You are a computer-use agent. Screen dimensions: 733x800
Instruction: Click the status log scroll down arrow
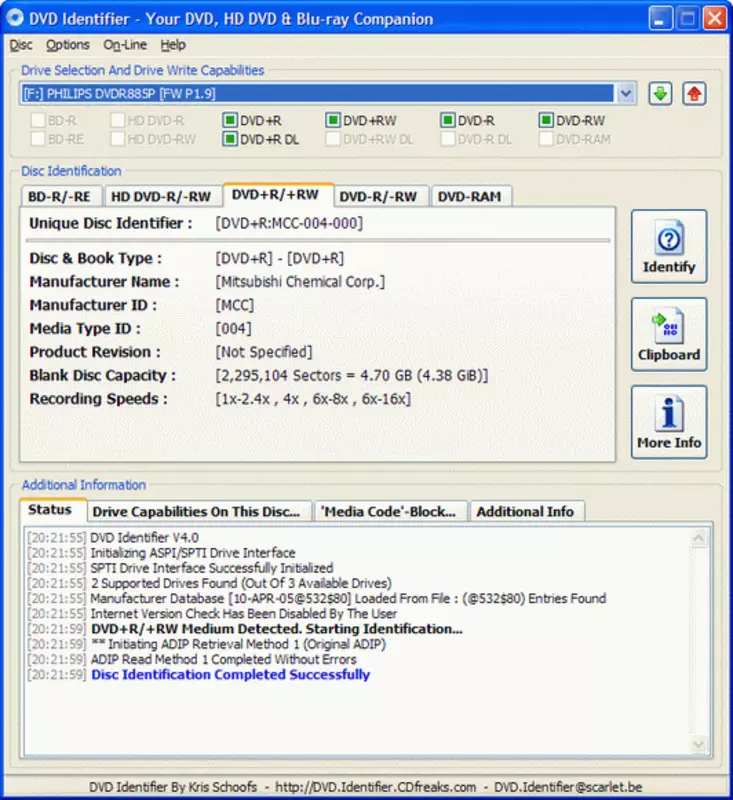coord(698,744)
